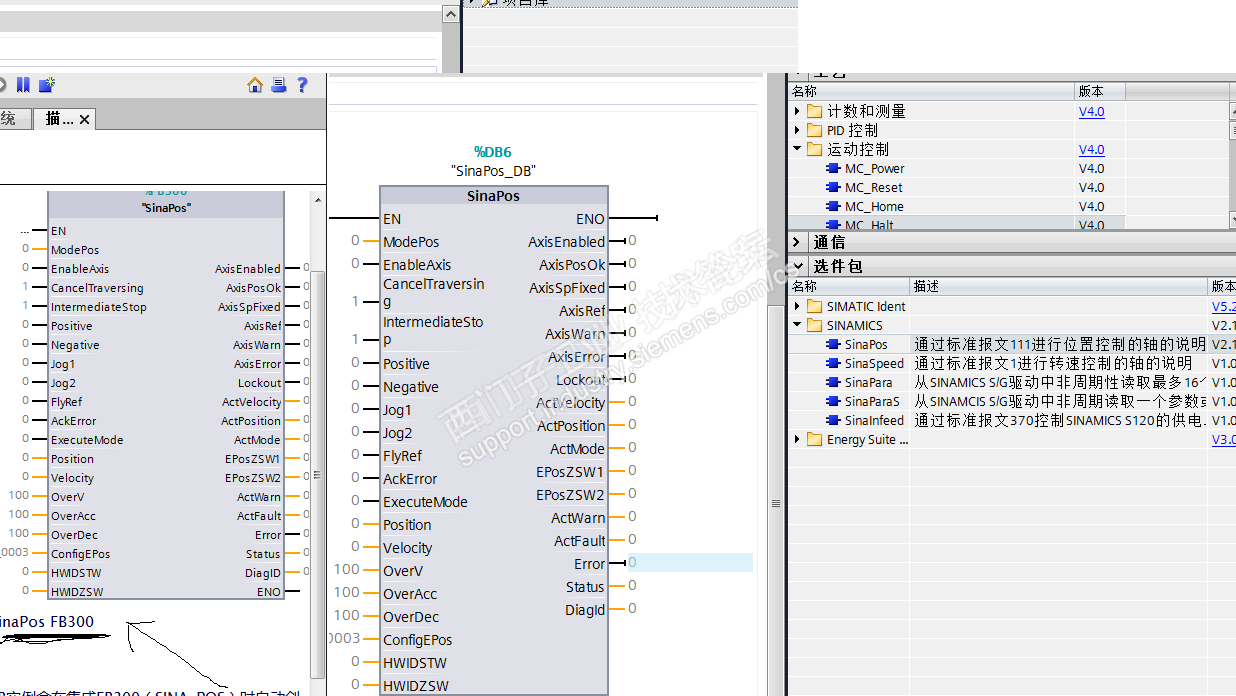This screenshot has width=1236, height=696.
Task: Click the 计数和测量 folder icon
Action: point(815,112)
